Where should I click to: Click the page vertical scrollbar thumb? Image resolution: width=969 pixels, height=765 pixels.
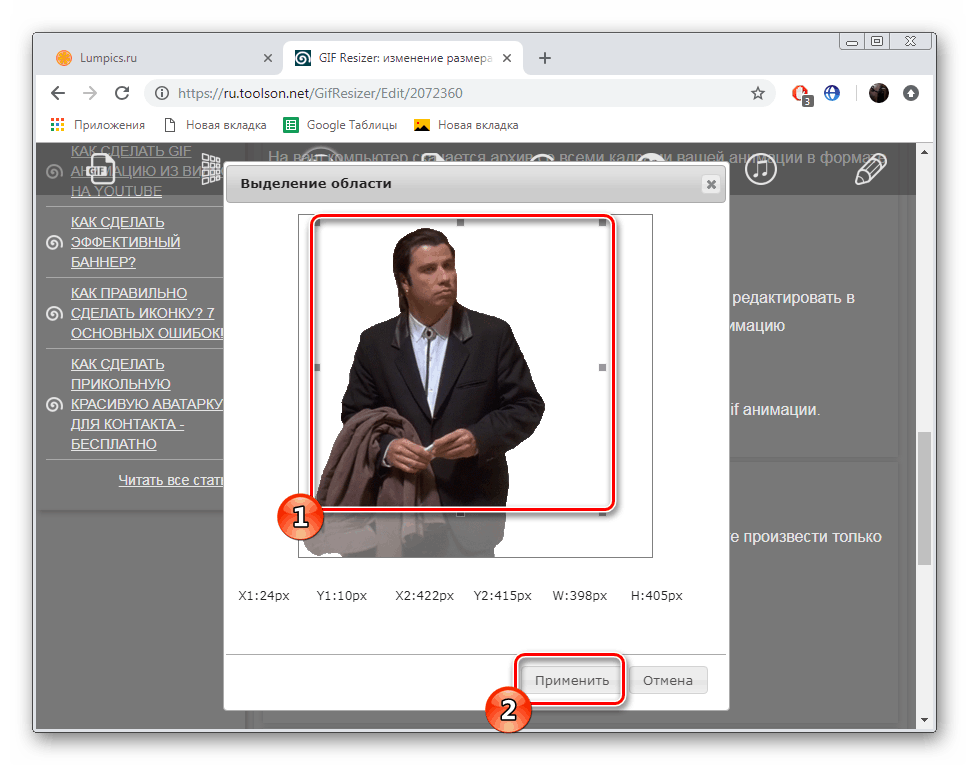[924, 498]
